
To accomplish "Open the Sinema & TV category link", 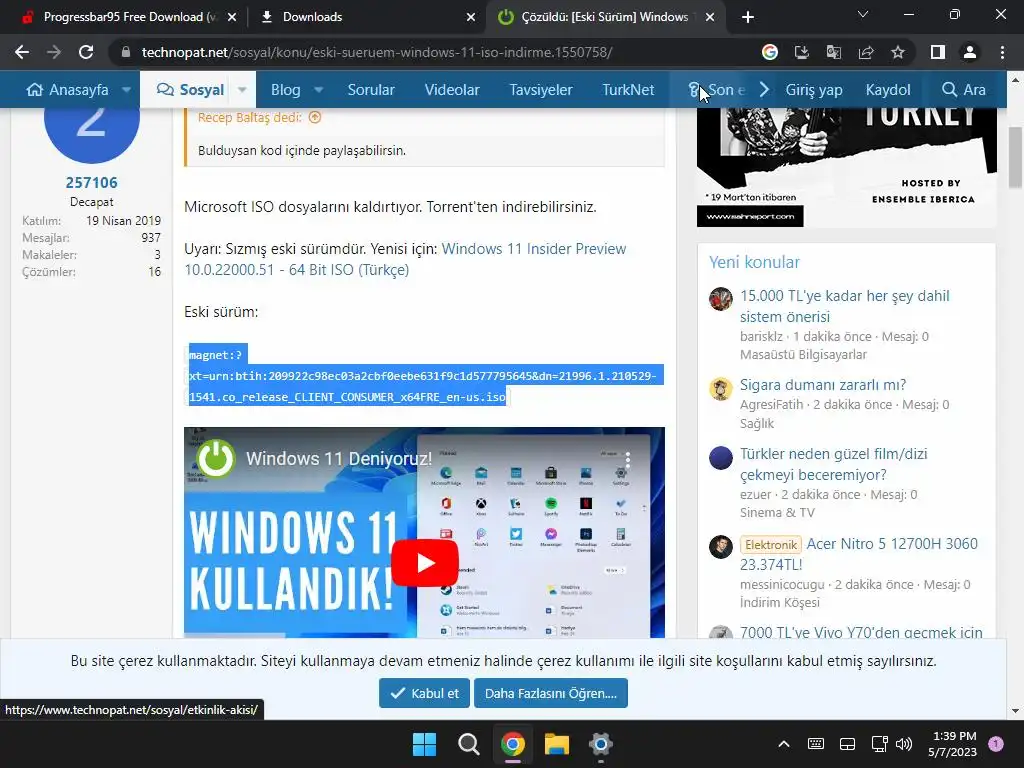I will 777,513.
